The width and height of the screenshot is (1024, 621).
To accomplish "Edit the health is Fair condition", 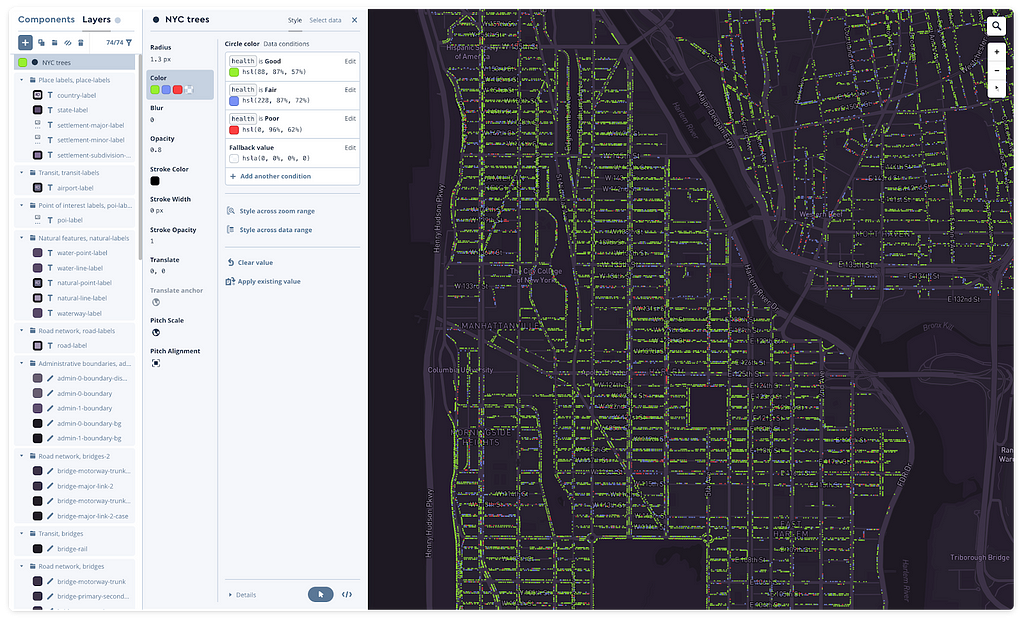I will (350, 90).
